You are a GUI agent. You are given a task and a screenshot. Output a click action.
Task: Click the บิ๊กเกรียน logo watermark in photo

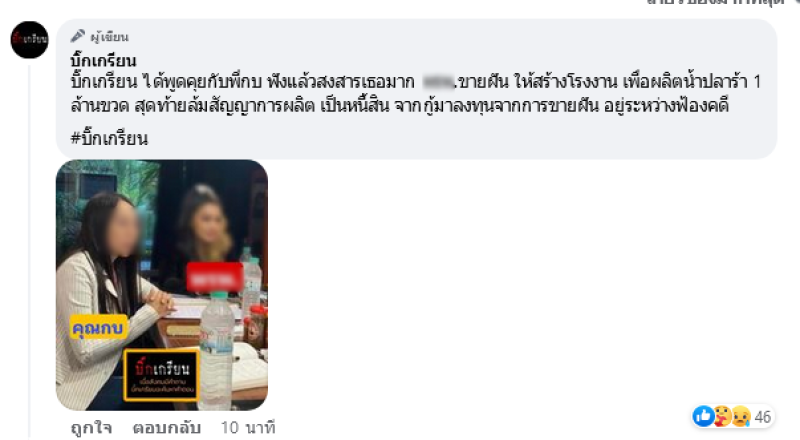(x=161, y=375)
